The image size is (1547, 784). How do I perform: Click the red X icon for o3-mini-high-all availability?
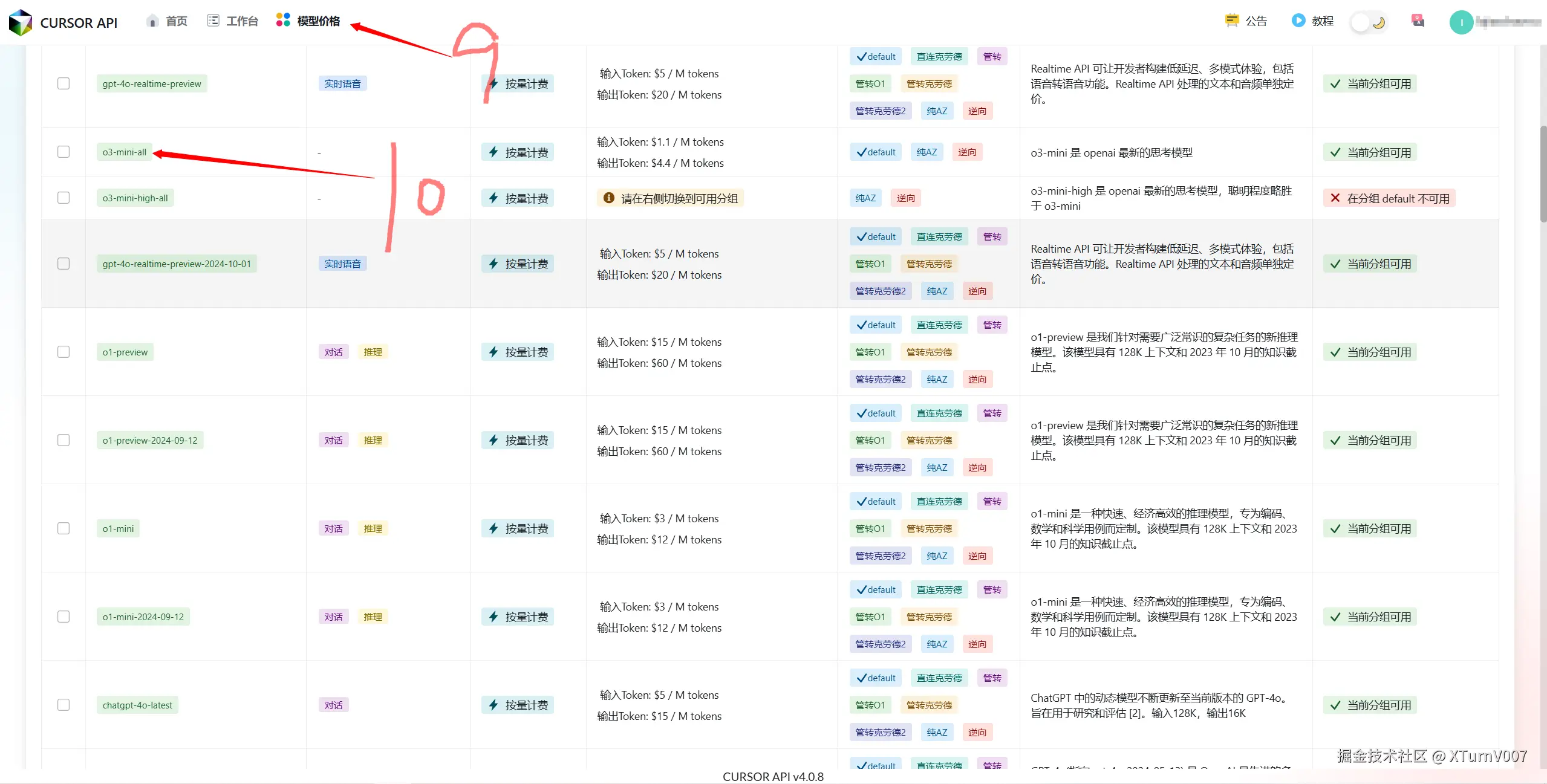1335,197
